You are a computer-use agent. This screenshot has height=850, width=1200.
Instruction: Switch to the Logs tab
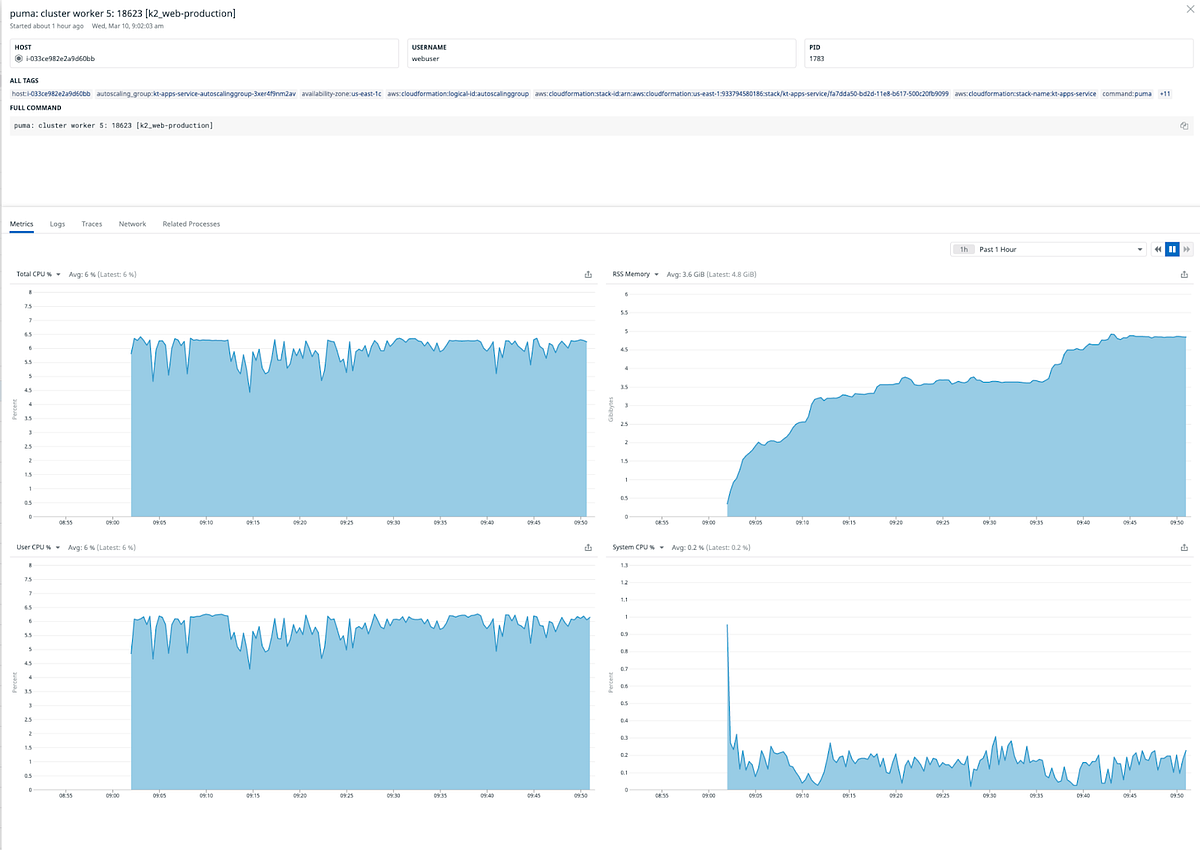click(x=57, y=224)
